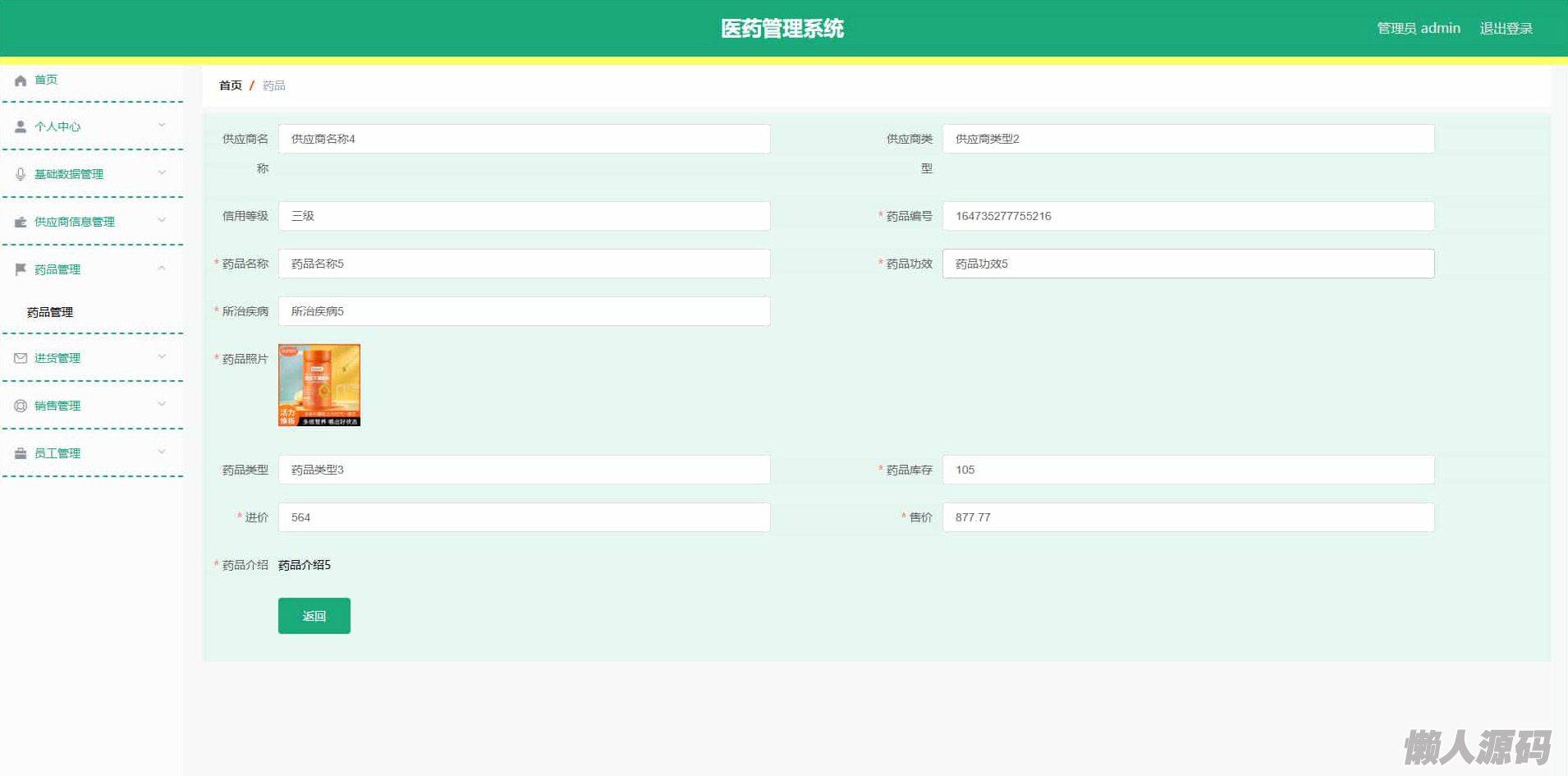Screen dimensions: 1568x776
Task: Click the 药品功效 input field
Action: (x=1188, y=264)
